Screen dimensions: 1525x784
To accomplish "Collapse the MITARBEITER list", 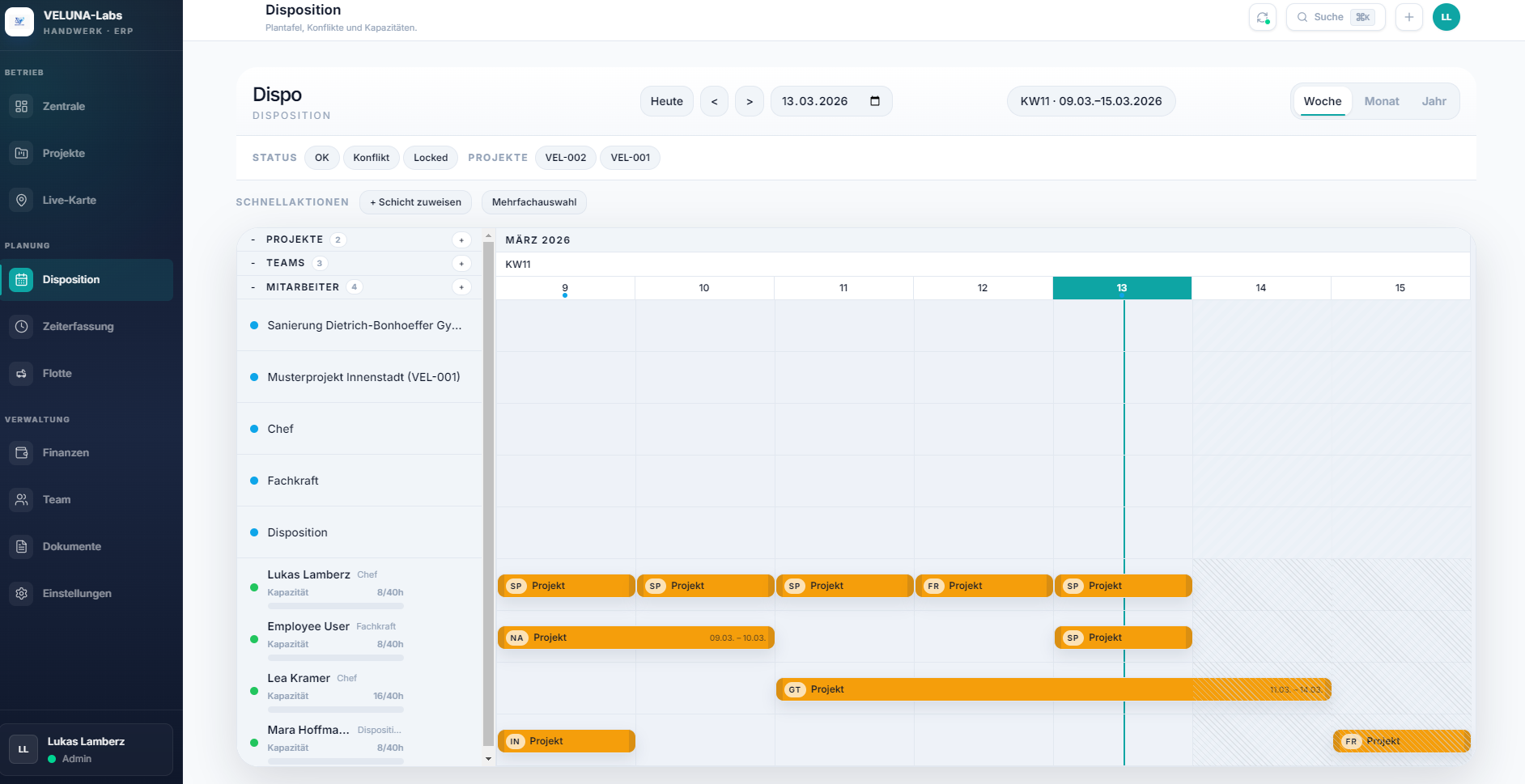I will (x=252, y=286).
